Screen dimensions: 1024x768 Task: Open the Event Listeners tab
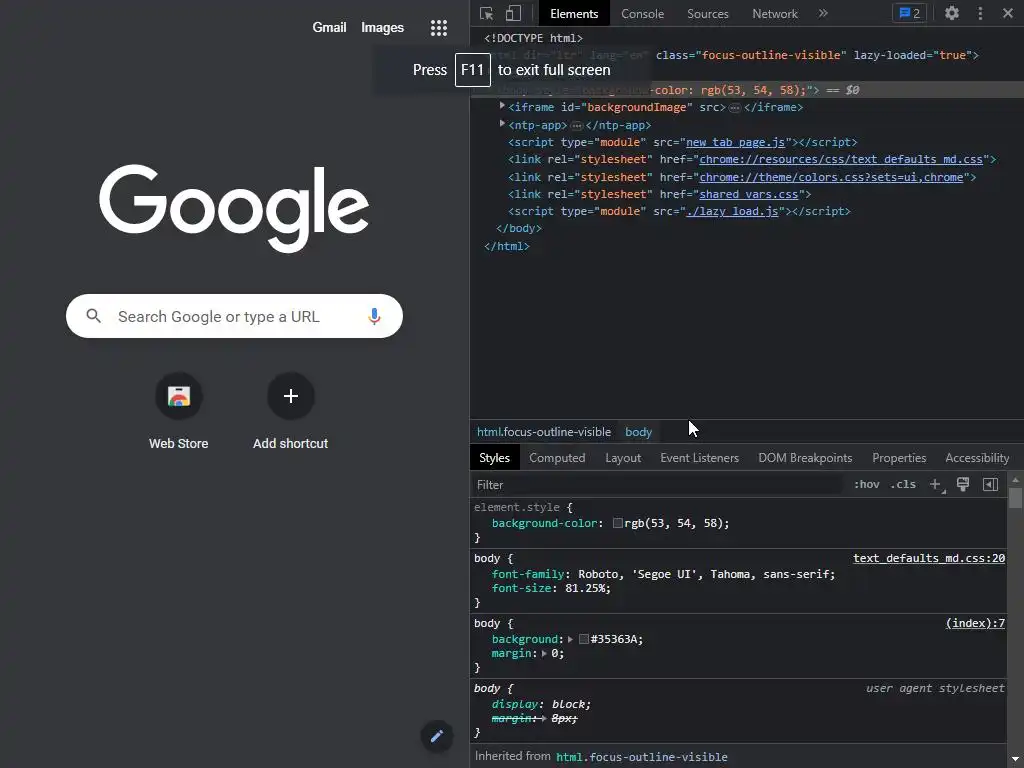[699, 458]
